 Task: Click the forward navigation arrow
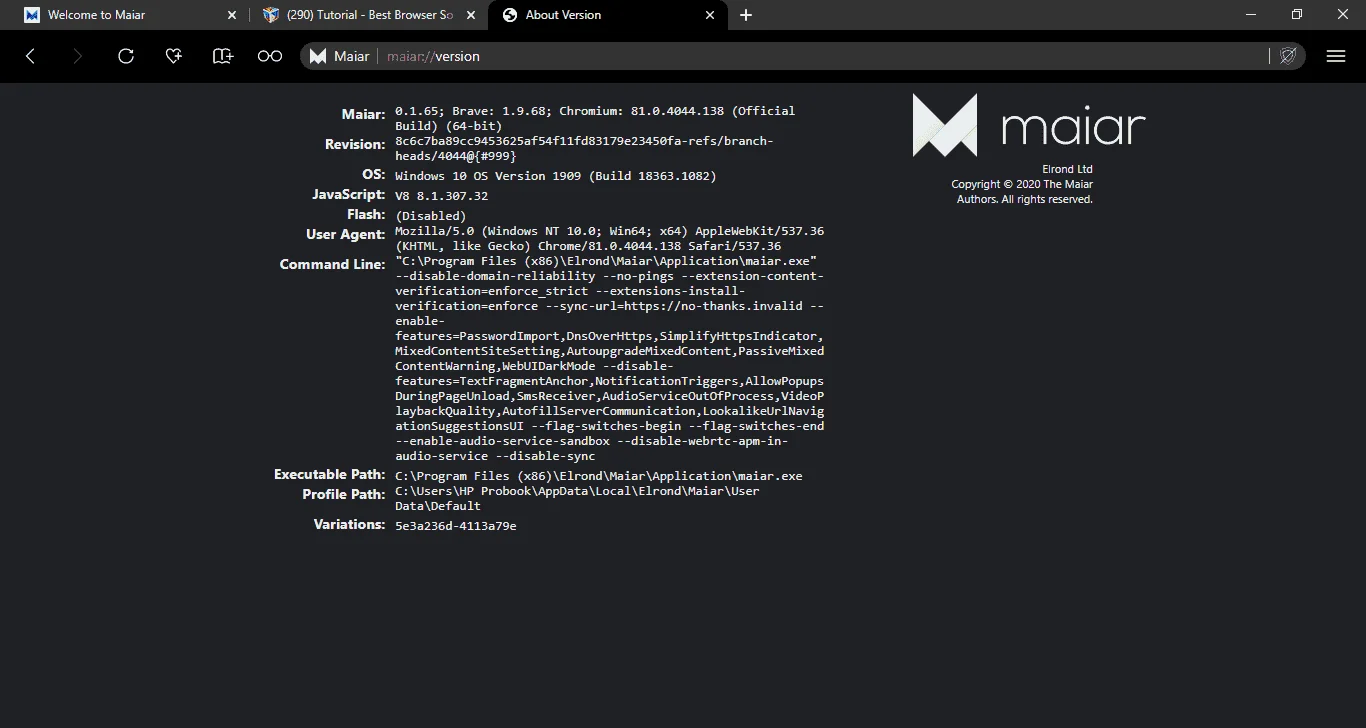[78, 57]
